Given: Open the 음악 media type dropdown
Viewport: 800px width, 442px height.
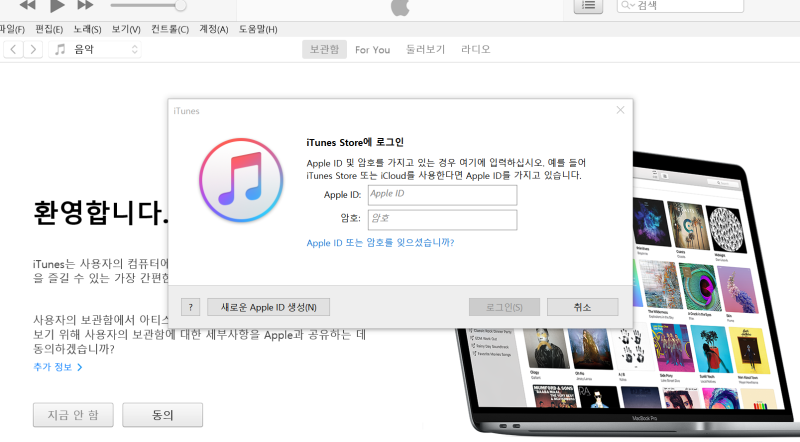Looking at the screenshot, I should (95, 50).
